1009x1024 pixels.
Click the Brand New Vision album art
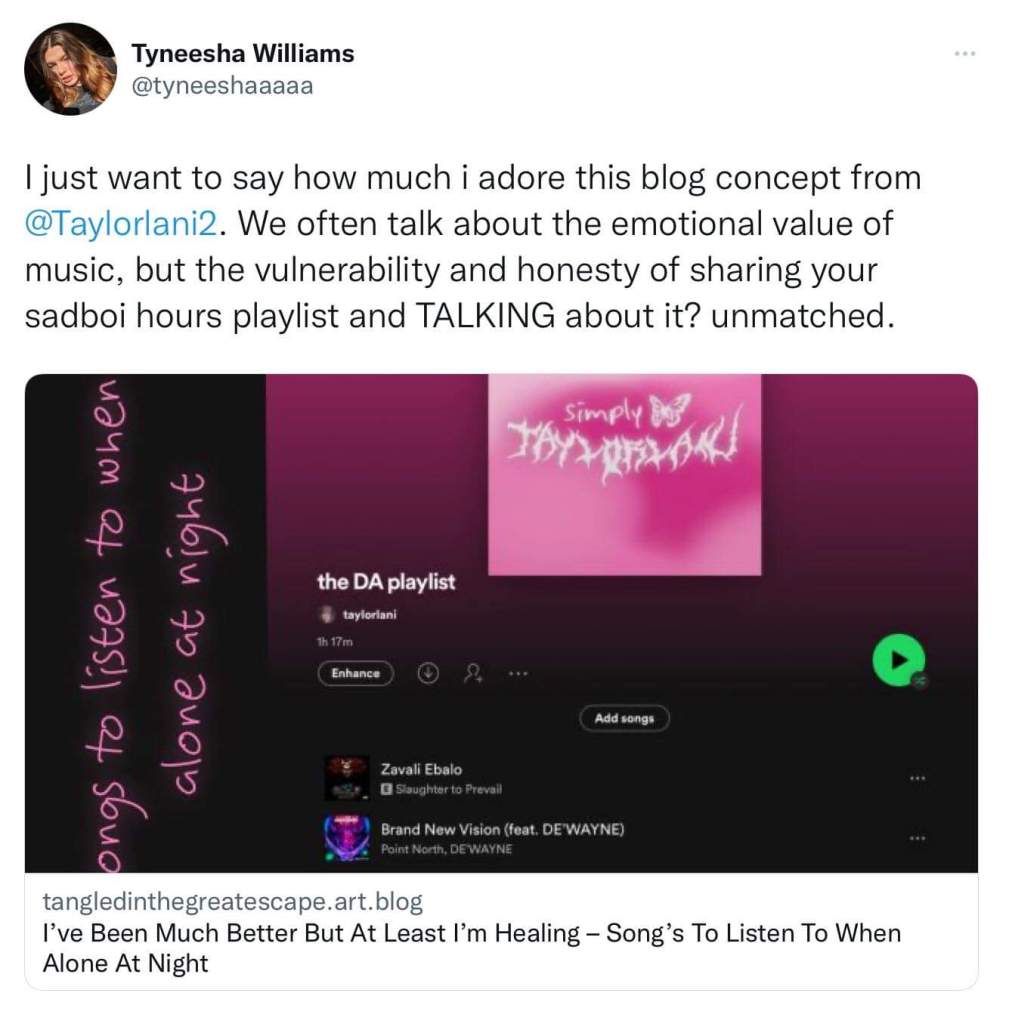347,839
